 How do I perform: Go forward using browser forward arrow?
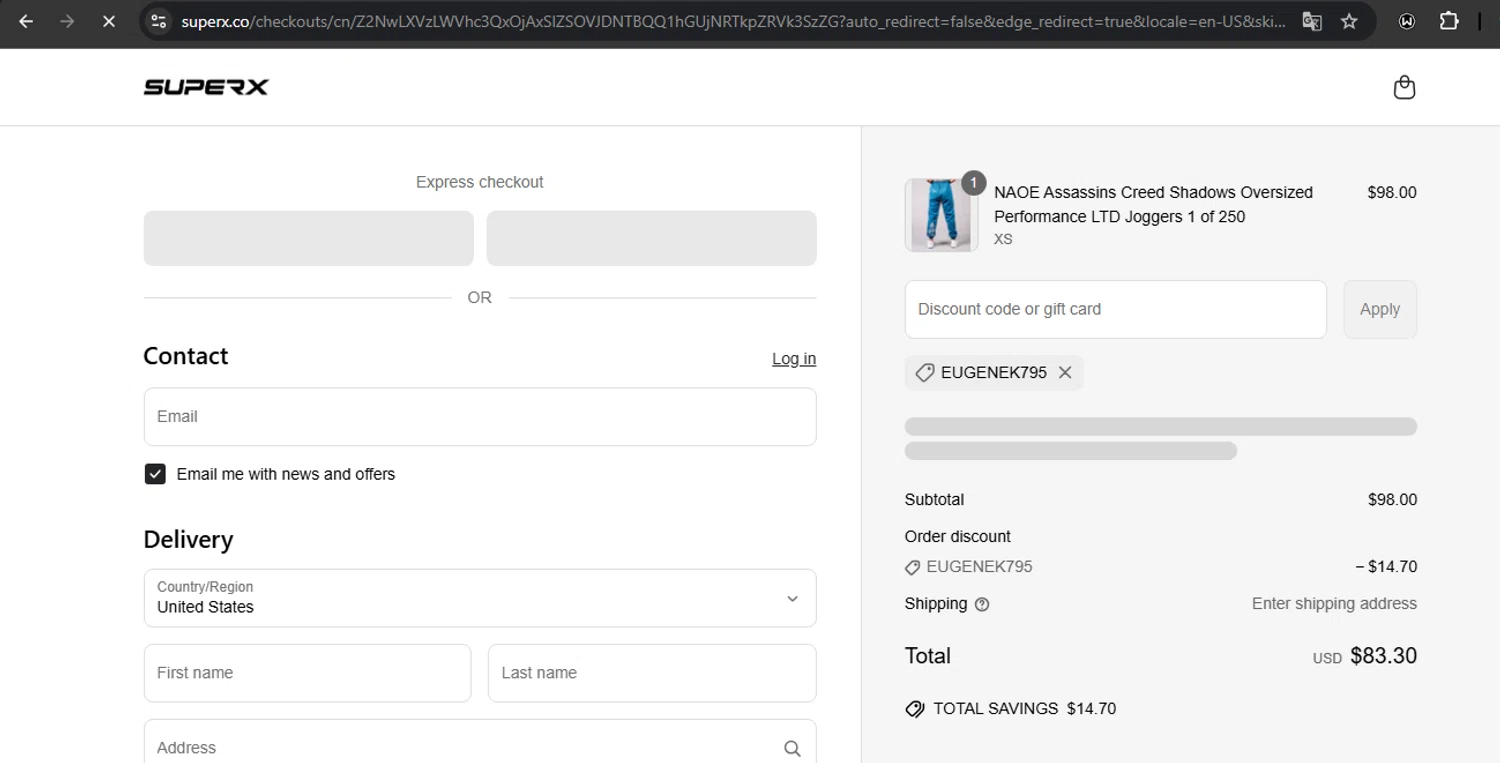coord(67,21)
